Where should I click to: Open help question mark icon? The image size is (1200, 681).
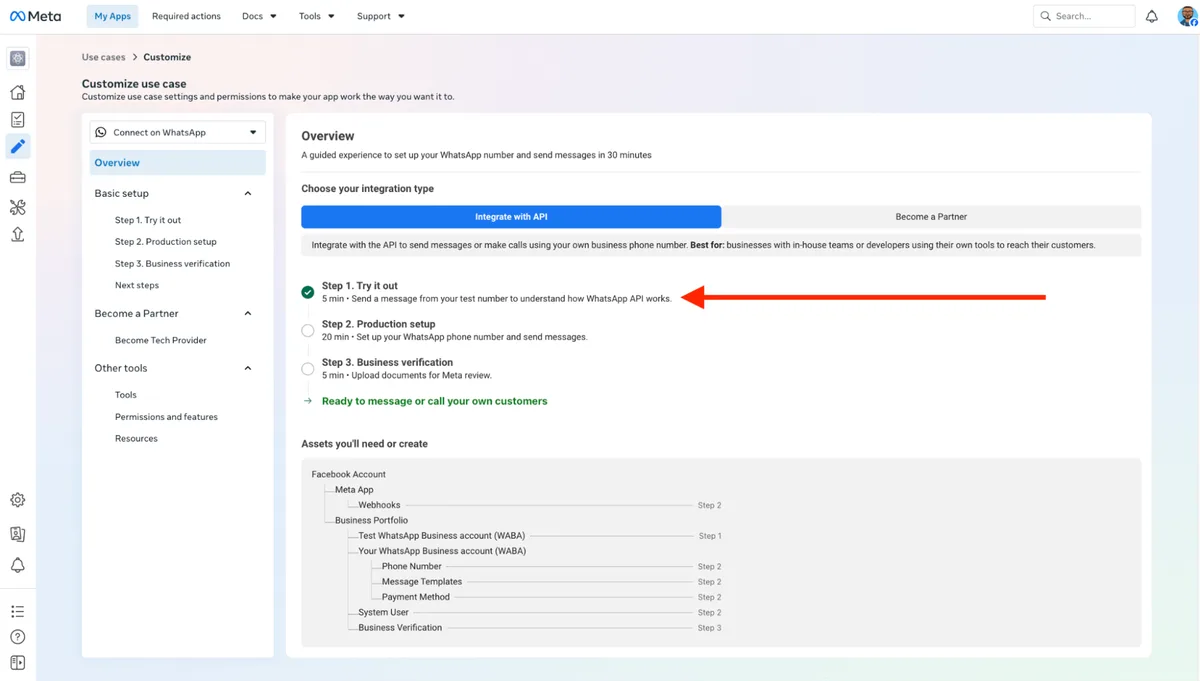click(17, 637)
